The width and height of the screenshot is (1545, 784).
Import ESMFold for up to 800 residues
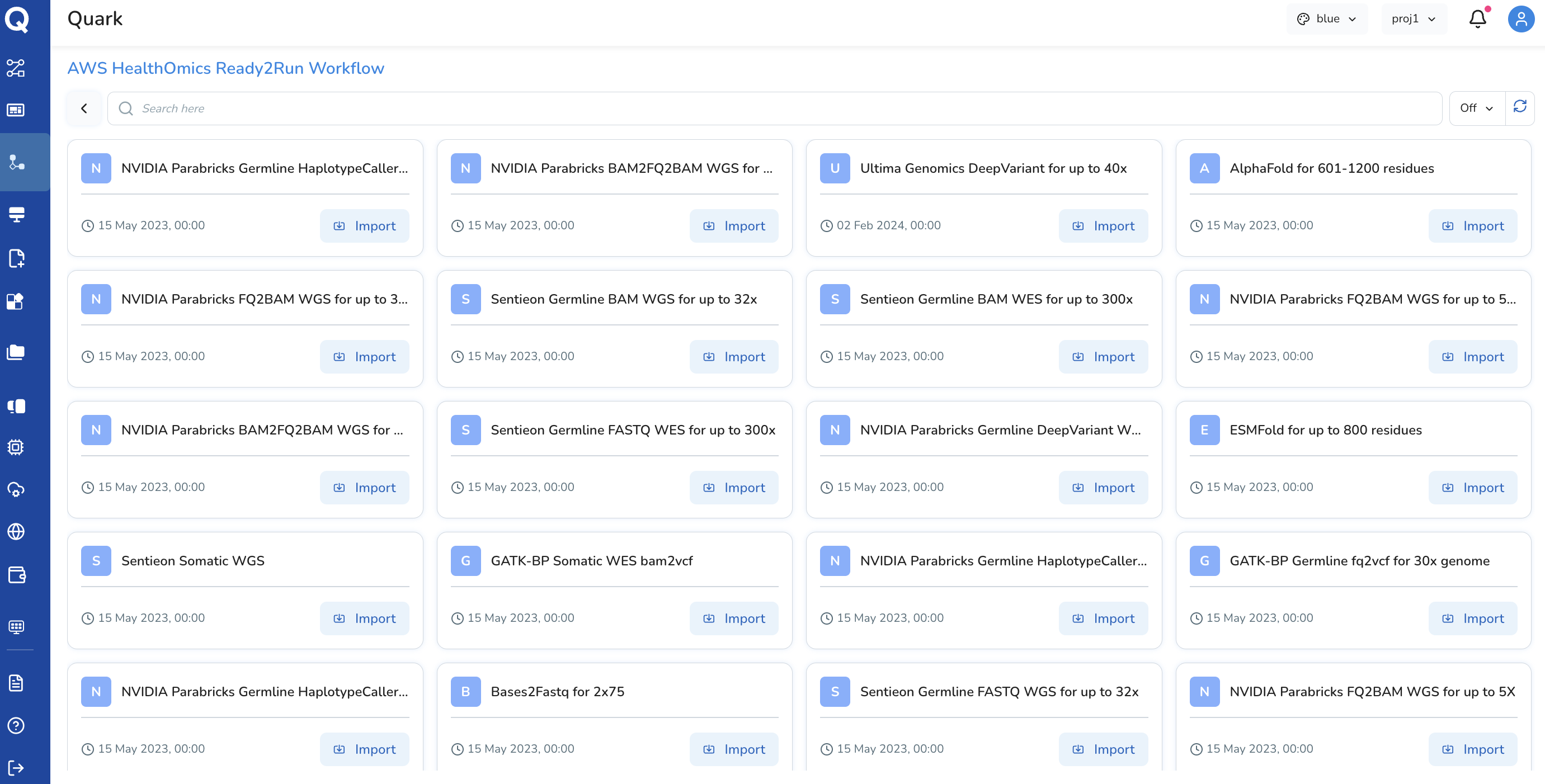coord(1472,487)
